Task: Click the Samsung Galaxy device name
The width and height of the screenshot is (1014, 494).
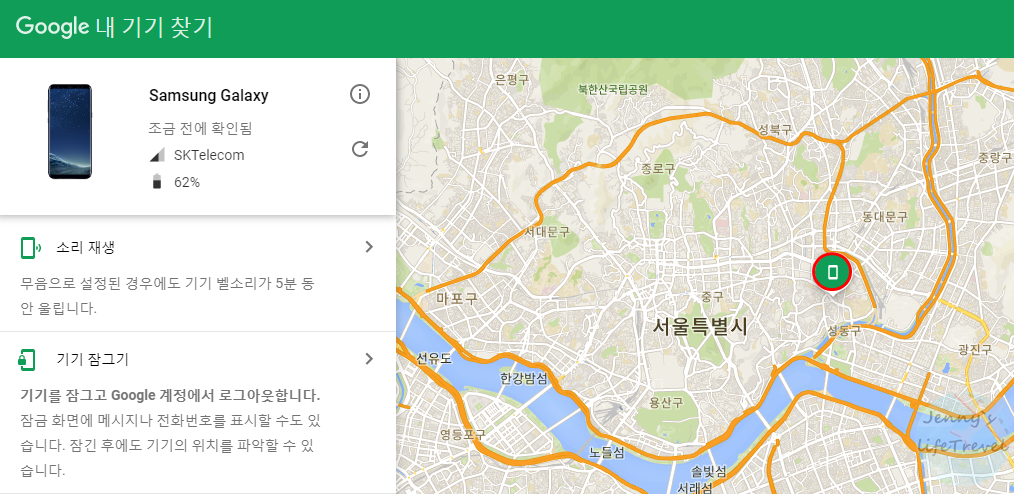Action: click(208, 96)
